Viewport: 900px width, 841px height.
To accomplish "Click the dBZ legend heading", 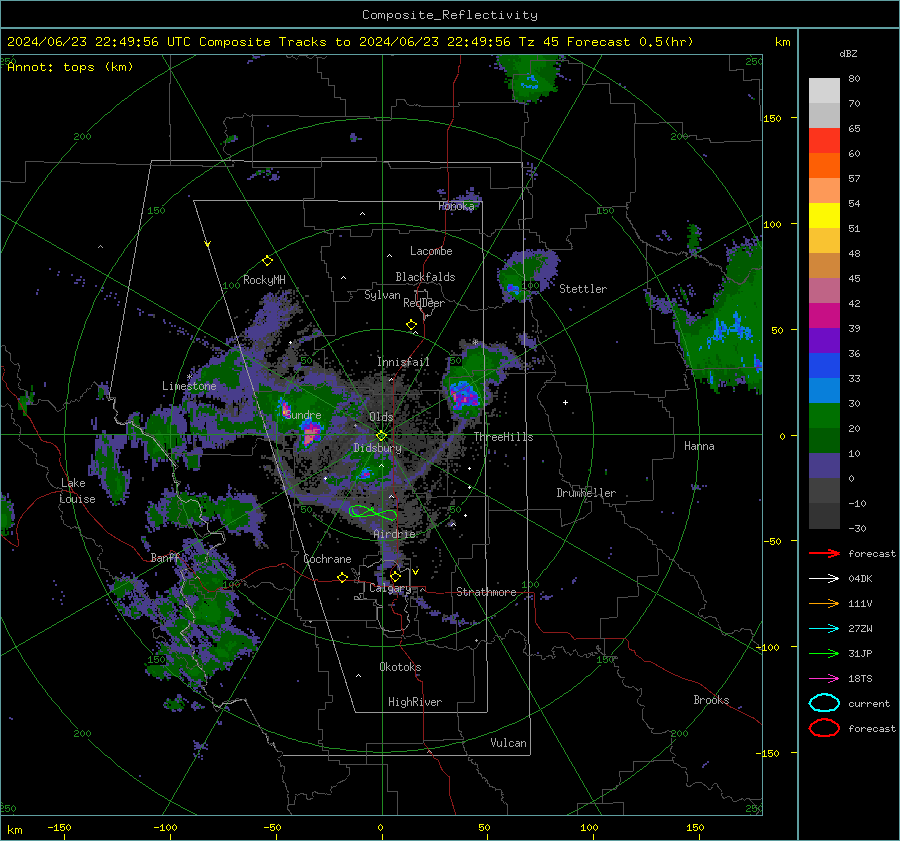I will pos(848,54).
